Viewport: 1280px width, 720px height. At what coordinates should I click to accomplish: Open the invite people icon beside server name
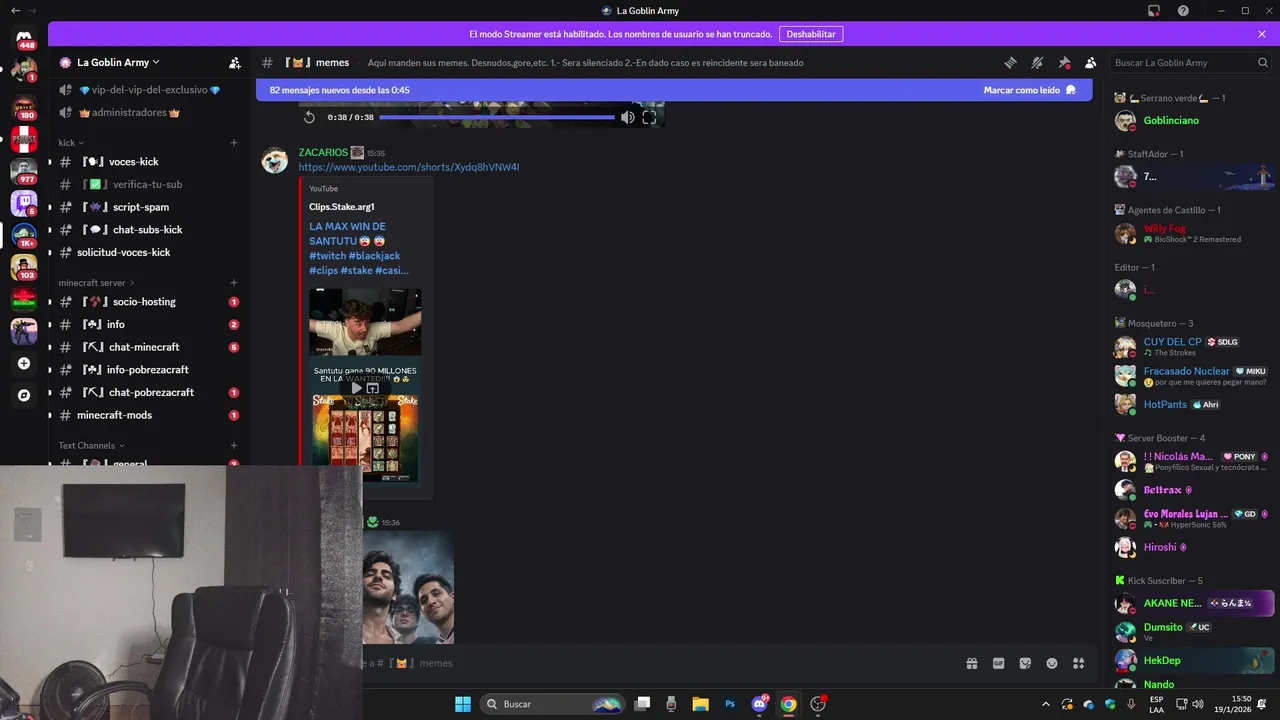235,62
